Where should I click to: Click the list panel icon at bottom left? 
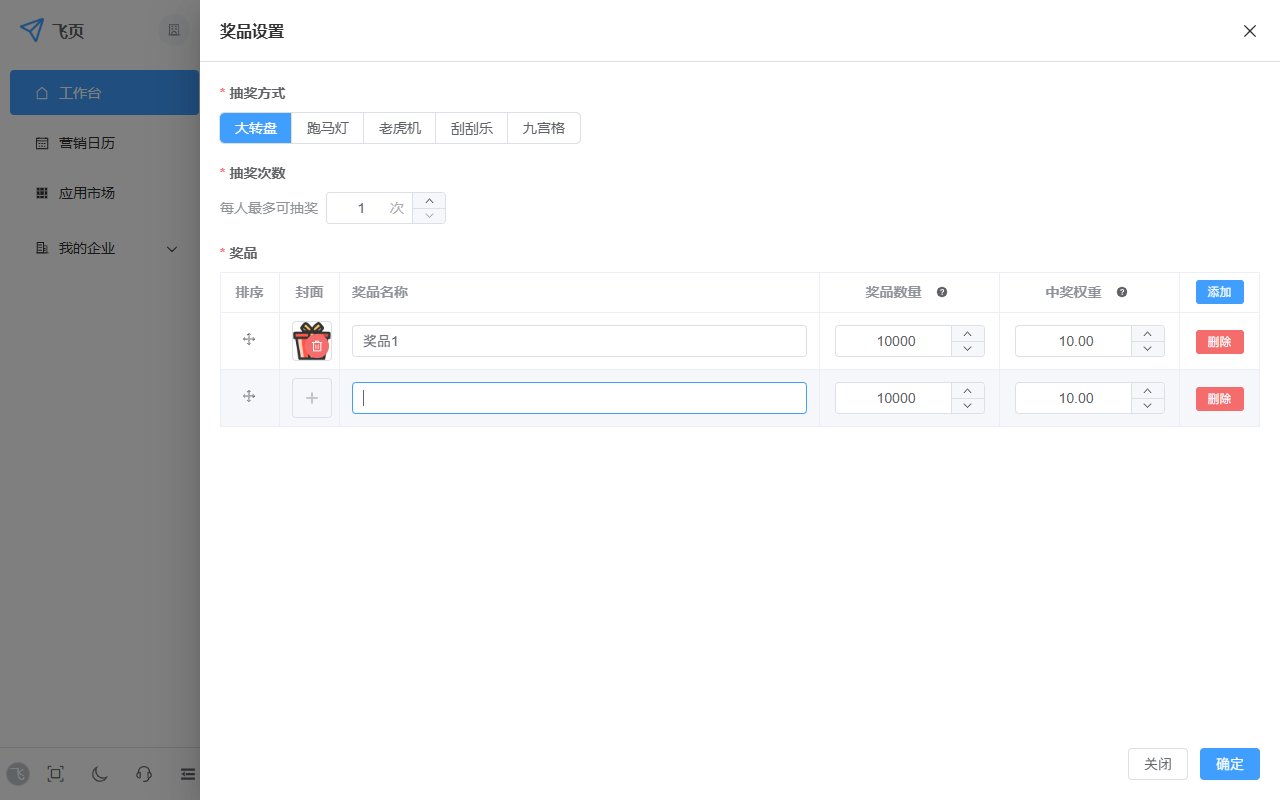tap(187, 774)
